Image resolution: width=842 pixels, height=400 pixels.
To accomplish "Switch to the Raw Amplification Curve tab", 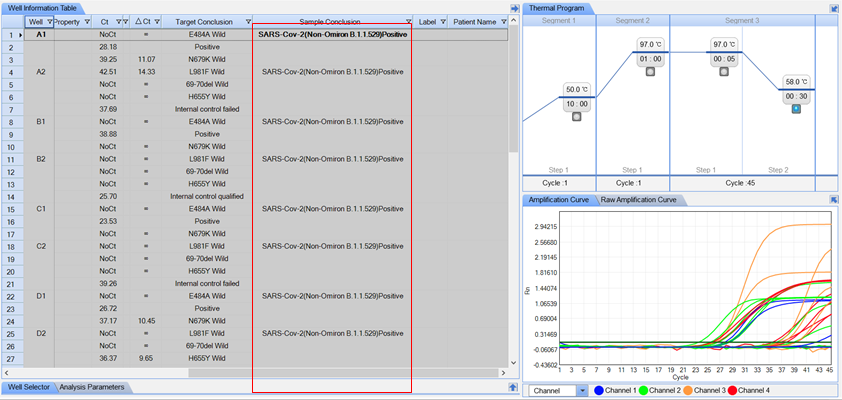I will click(639, 200).
